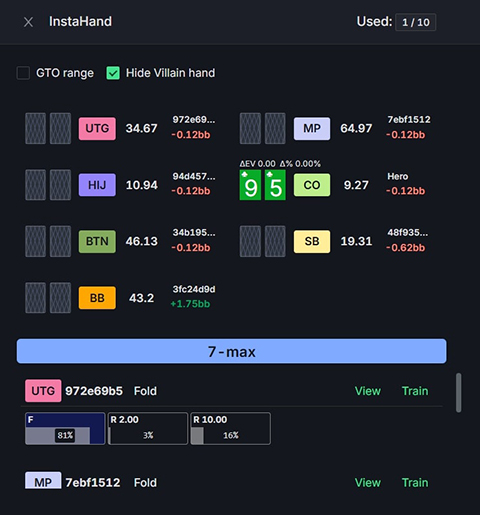Enable the GTO range checkbox
The height and width of the screenshot is (515, 480).
(23, 73)
